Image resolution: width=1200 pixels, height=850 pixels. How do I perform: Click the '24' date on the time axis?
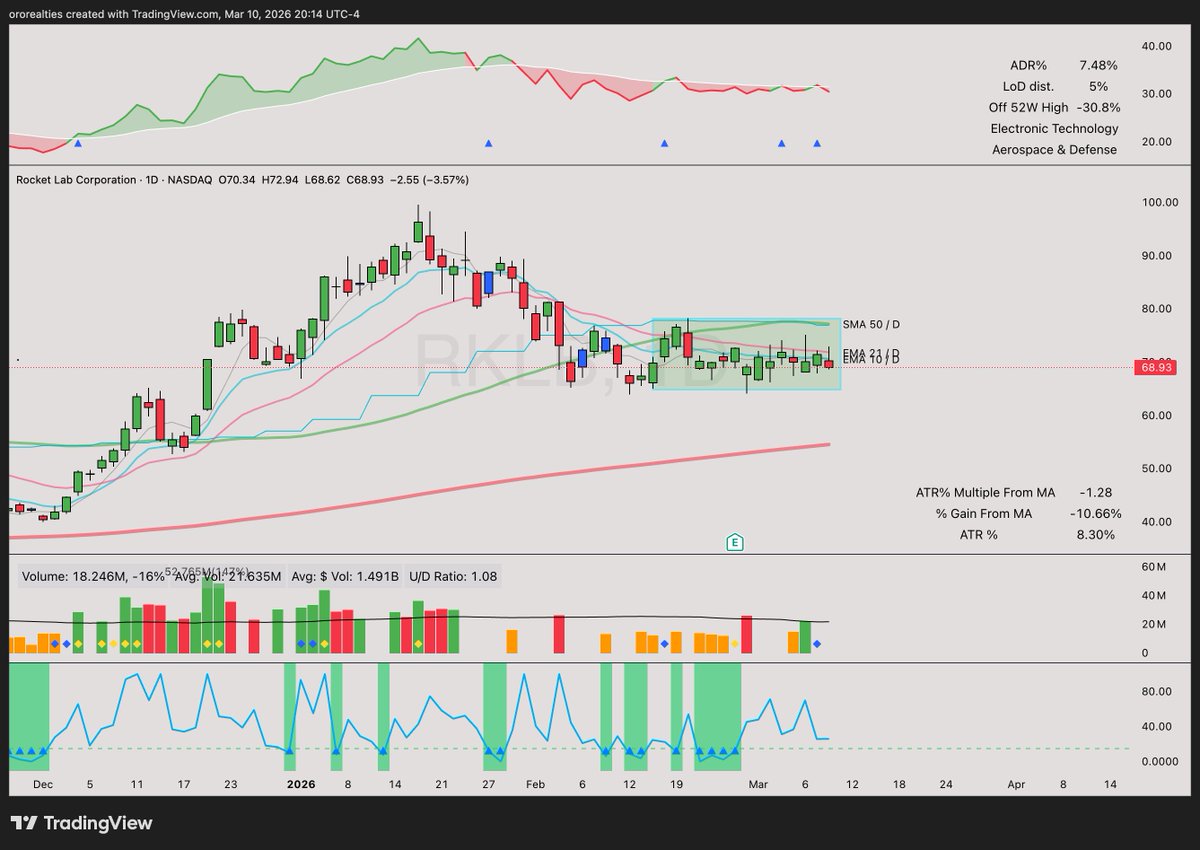pos(946,785)
